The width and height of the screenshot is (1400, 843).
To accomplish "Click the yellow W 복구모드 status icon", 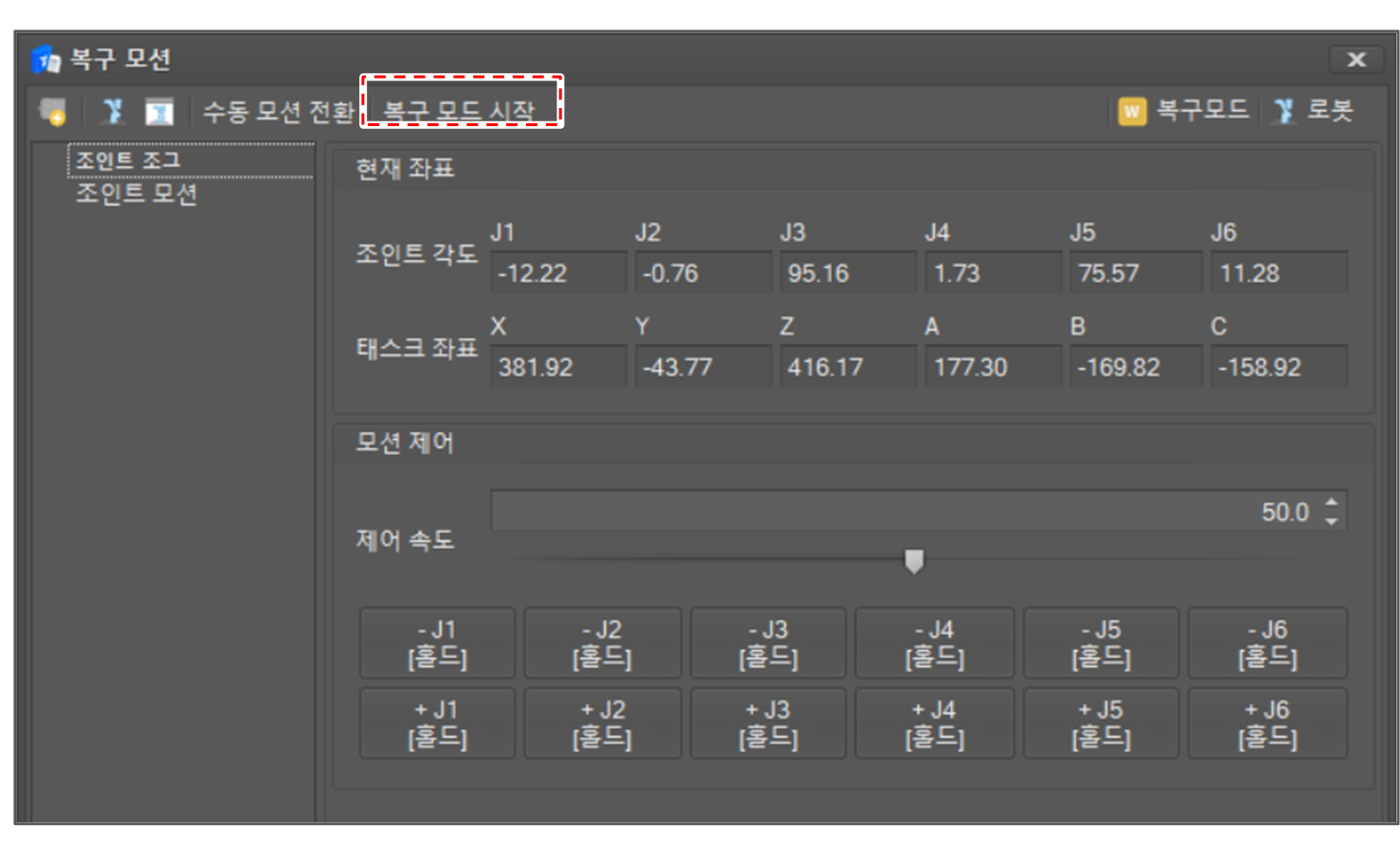I will point(1132,111).
